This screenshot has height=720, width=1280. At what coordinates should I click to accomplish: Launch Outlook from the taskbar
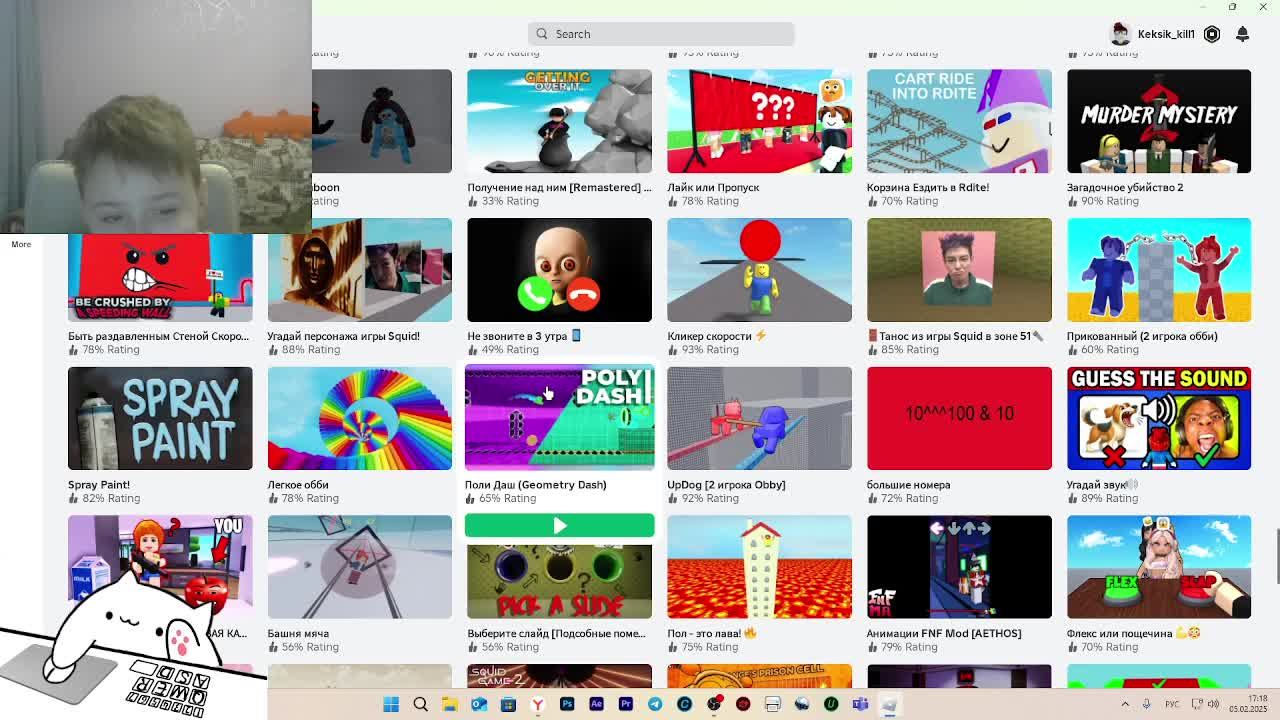point(479,704)
